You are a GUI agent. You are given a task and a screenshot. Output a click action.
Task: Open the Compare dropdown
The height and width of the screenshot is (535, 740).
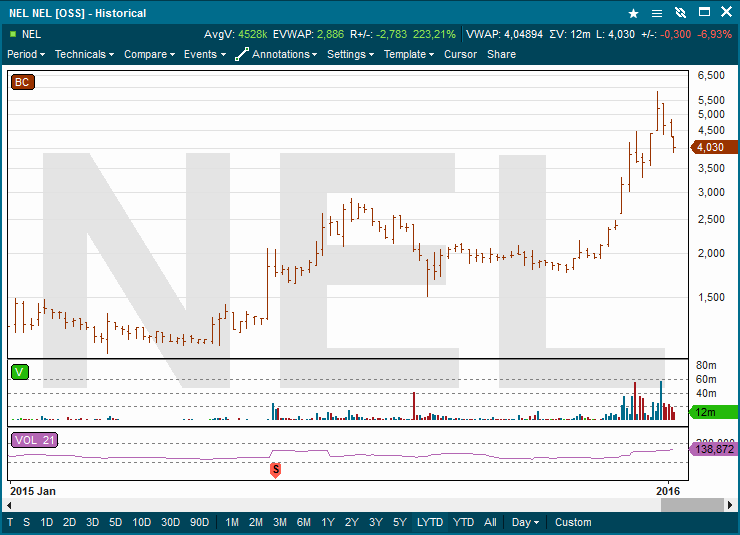(149, 54)
